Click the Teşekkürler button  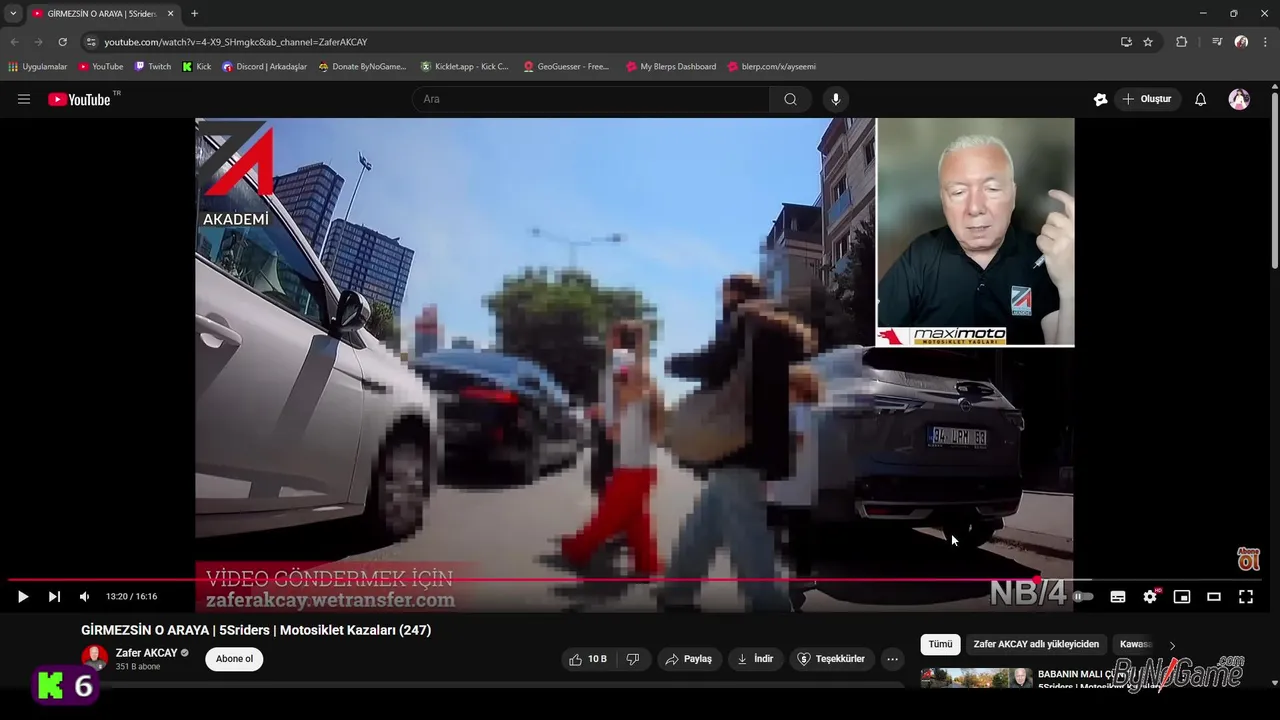pyautogui.click(x=831, y=659)
